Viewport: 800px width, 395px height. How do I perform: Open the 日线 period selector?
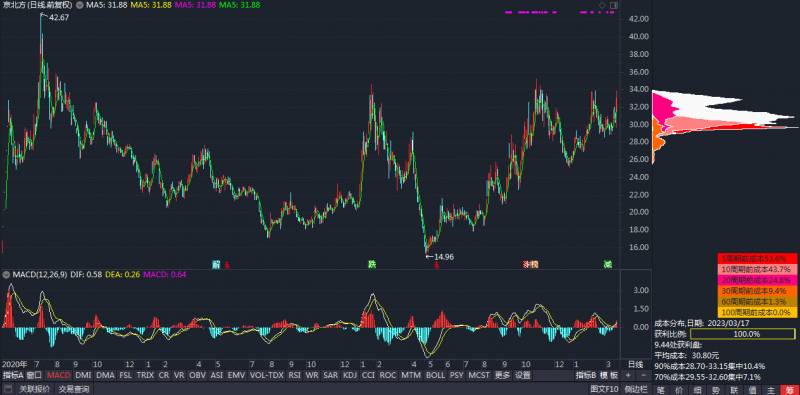[x=636, y=364]
